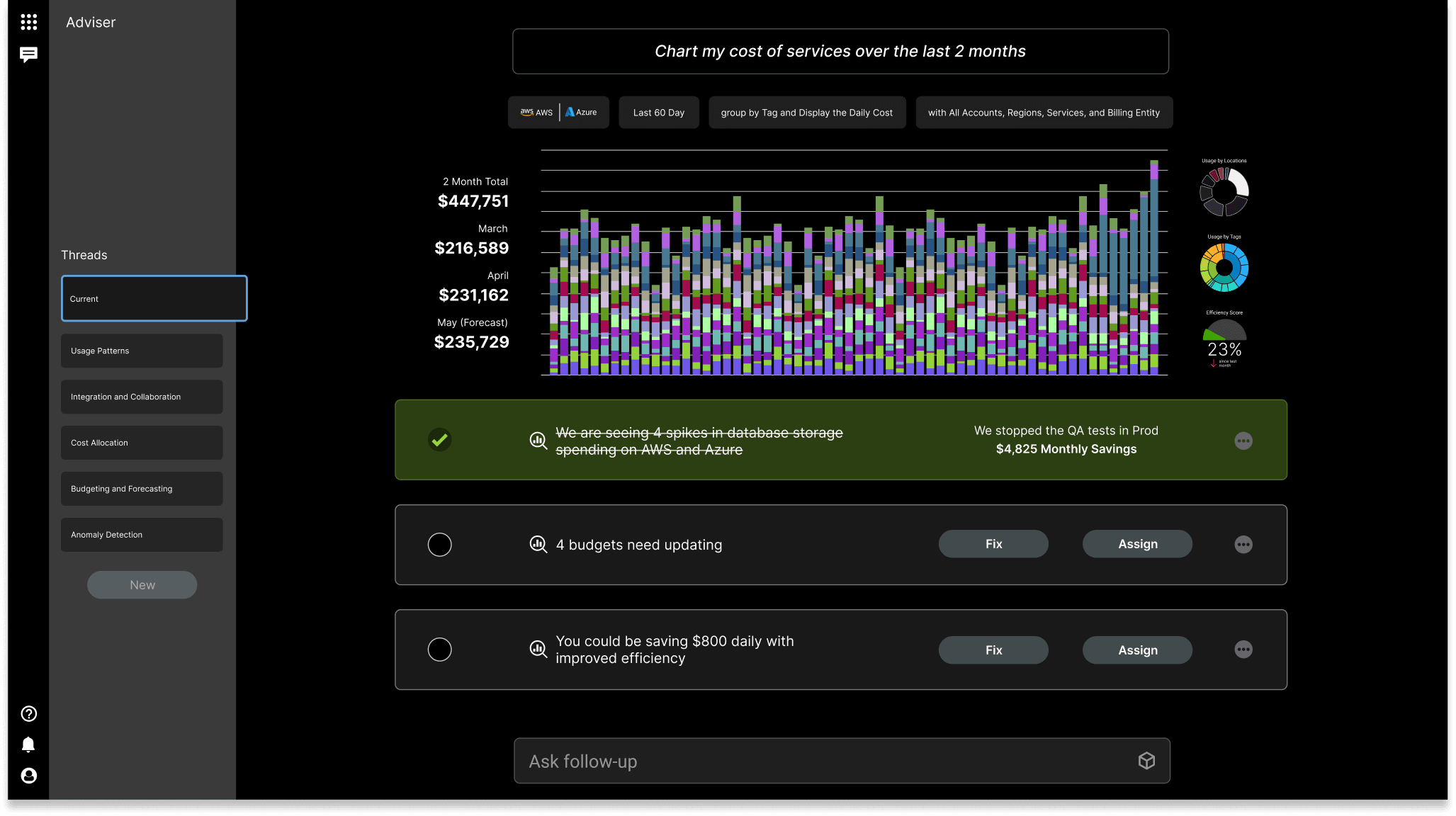Open the AWS provider icon
The width and height of the screenshot is (1456, 816).
pyautogui.click(x=535, y=112)
